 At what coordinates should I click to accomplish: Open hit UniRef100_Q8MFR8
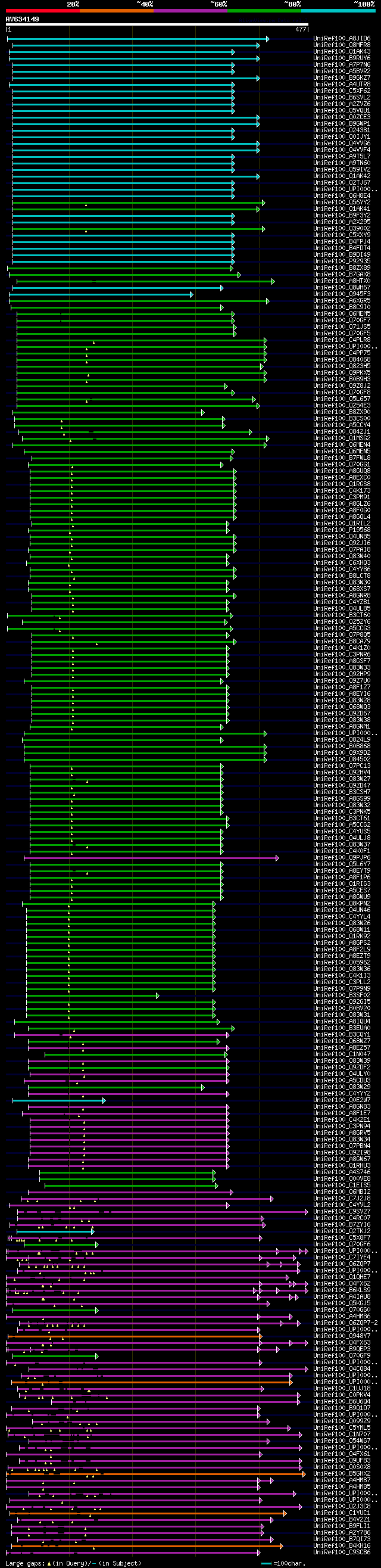pyautogui.click(x=342, y=45)
